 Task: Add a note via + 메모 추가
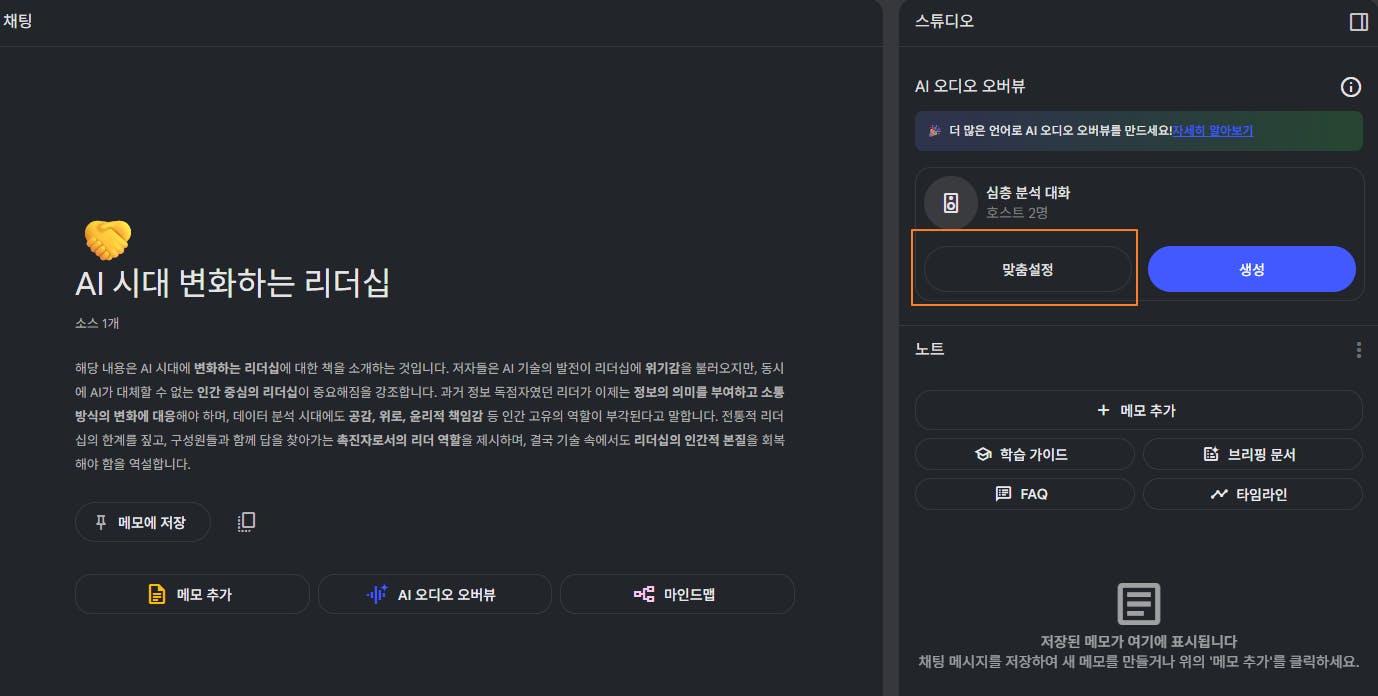1138,410
